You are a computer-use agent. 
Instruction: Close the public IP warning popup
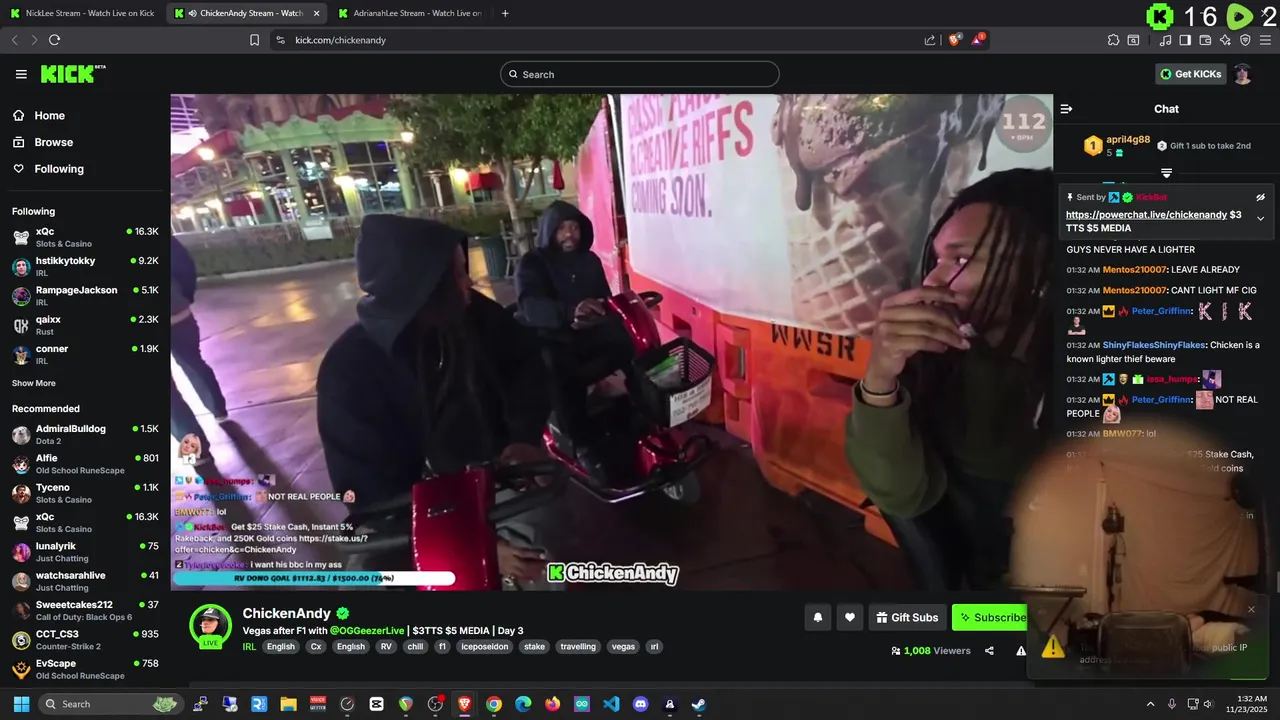[1250, 610]
